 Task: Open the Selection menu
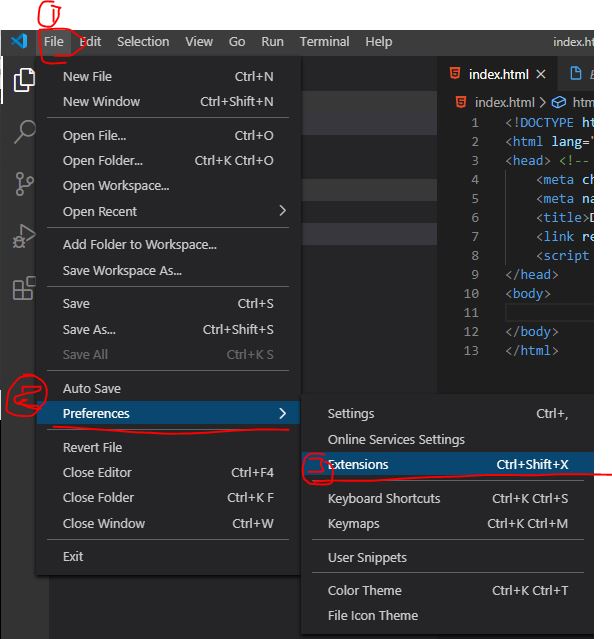(x=143, y=42)
